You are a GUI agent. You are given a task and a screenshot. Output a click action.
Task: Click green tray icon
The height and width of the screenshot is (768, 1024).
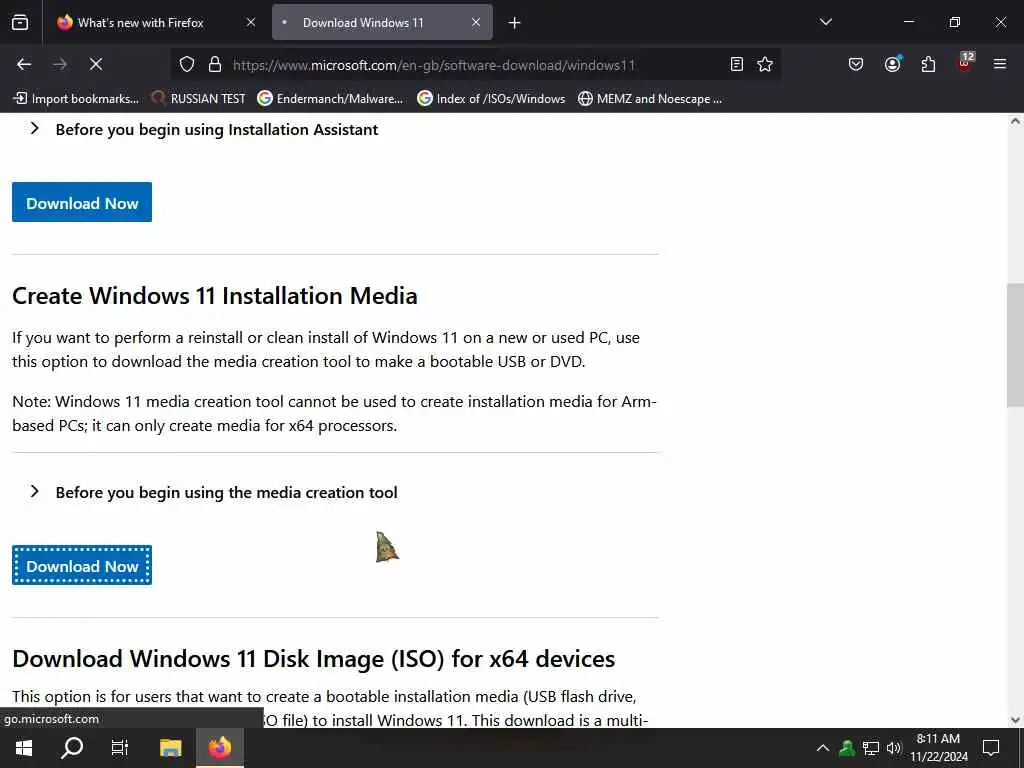847,748
